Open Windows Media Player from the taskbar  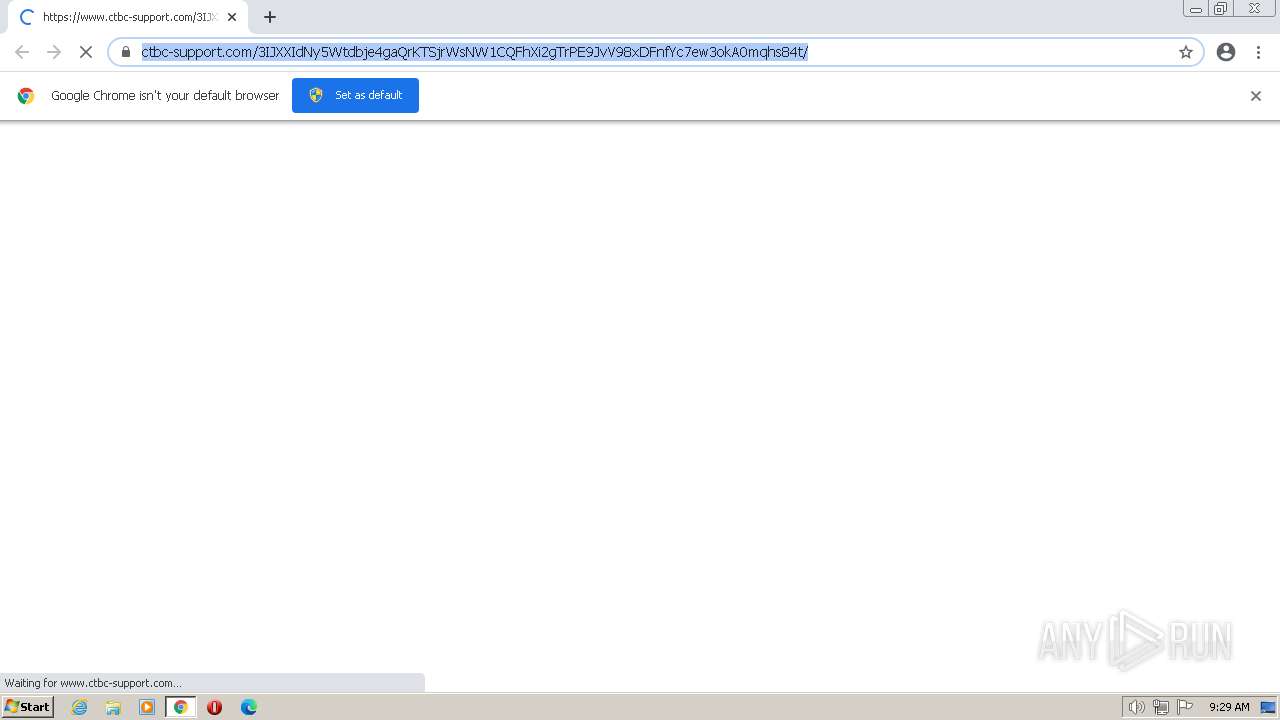147,707
